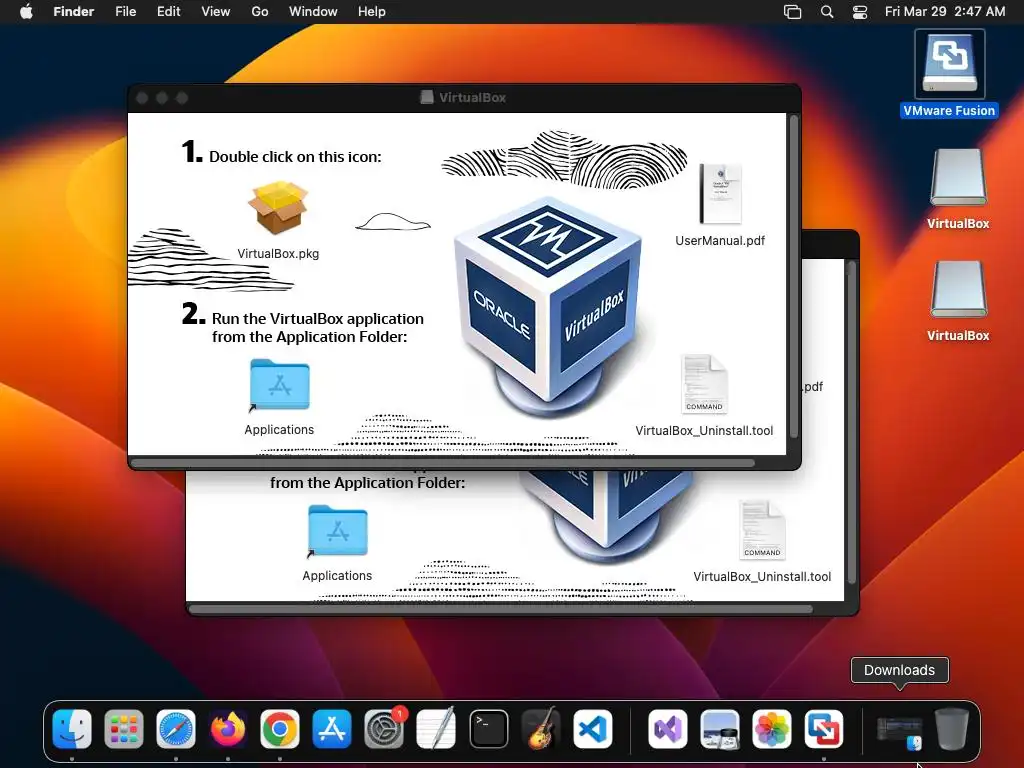Open Finder from the Dock
The width and height of the screenshot is (1024, 768).
[x=72, y=728]
